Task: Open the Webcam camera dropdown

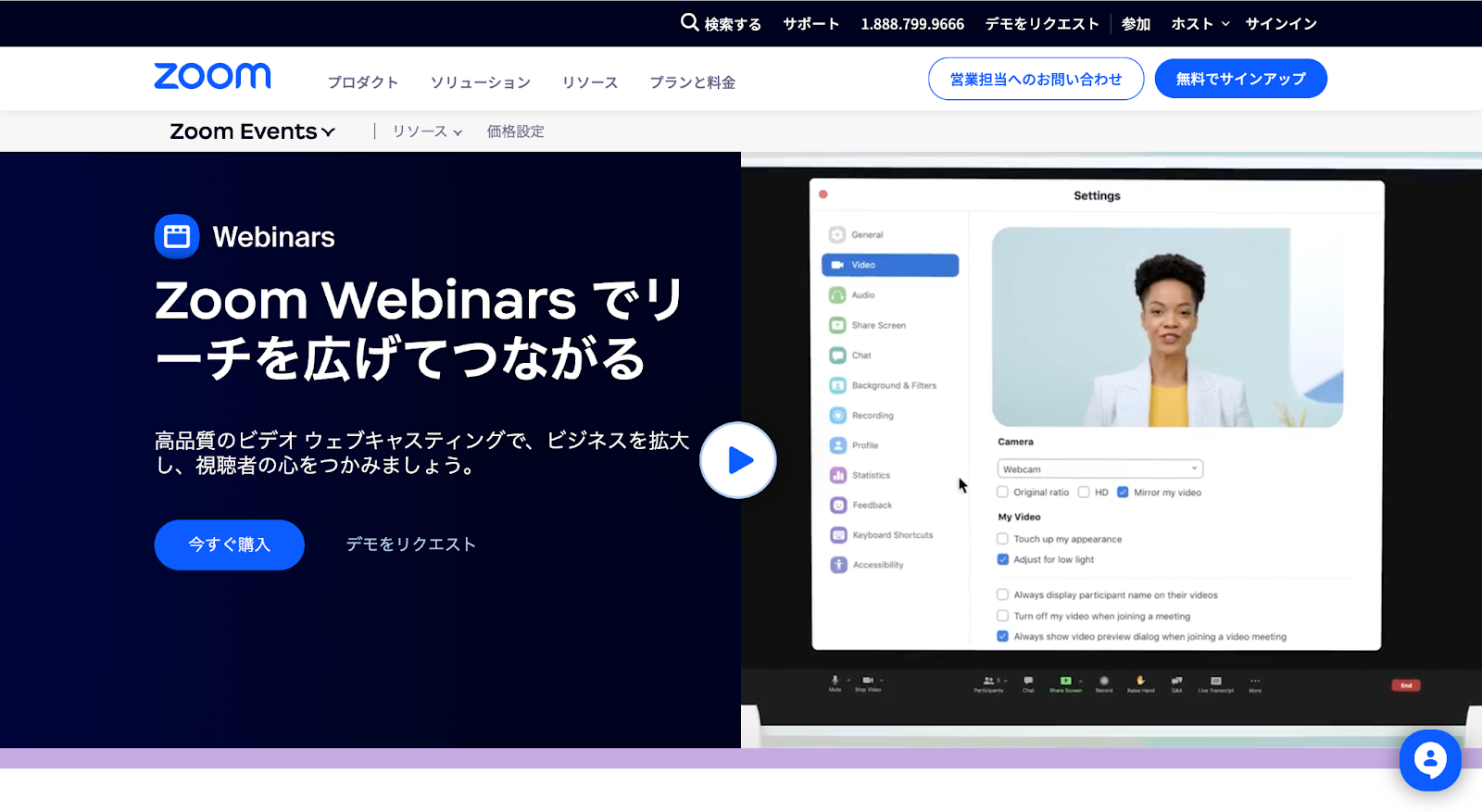Action: (1100, 469)
